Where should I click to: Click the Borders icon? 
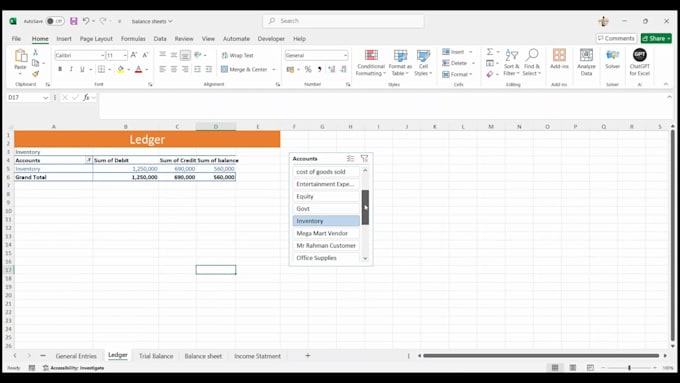(101, 69)
